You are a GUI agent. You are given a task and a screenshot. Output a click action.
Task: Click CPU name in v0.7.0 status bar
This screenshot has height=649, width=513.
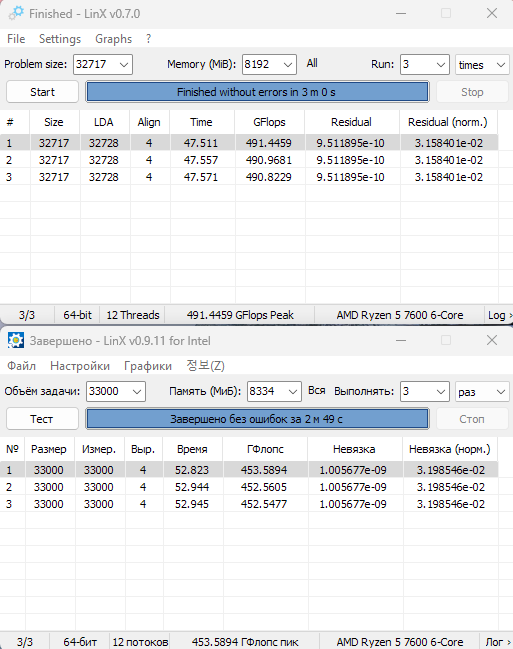click(400, 315)
